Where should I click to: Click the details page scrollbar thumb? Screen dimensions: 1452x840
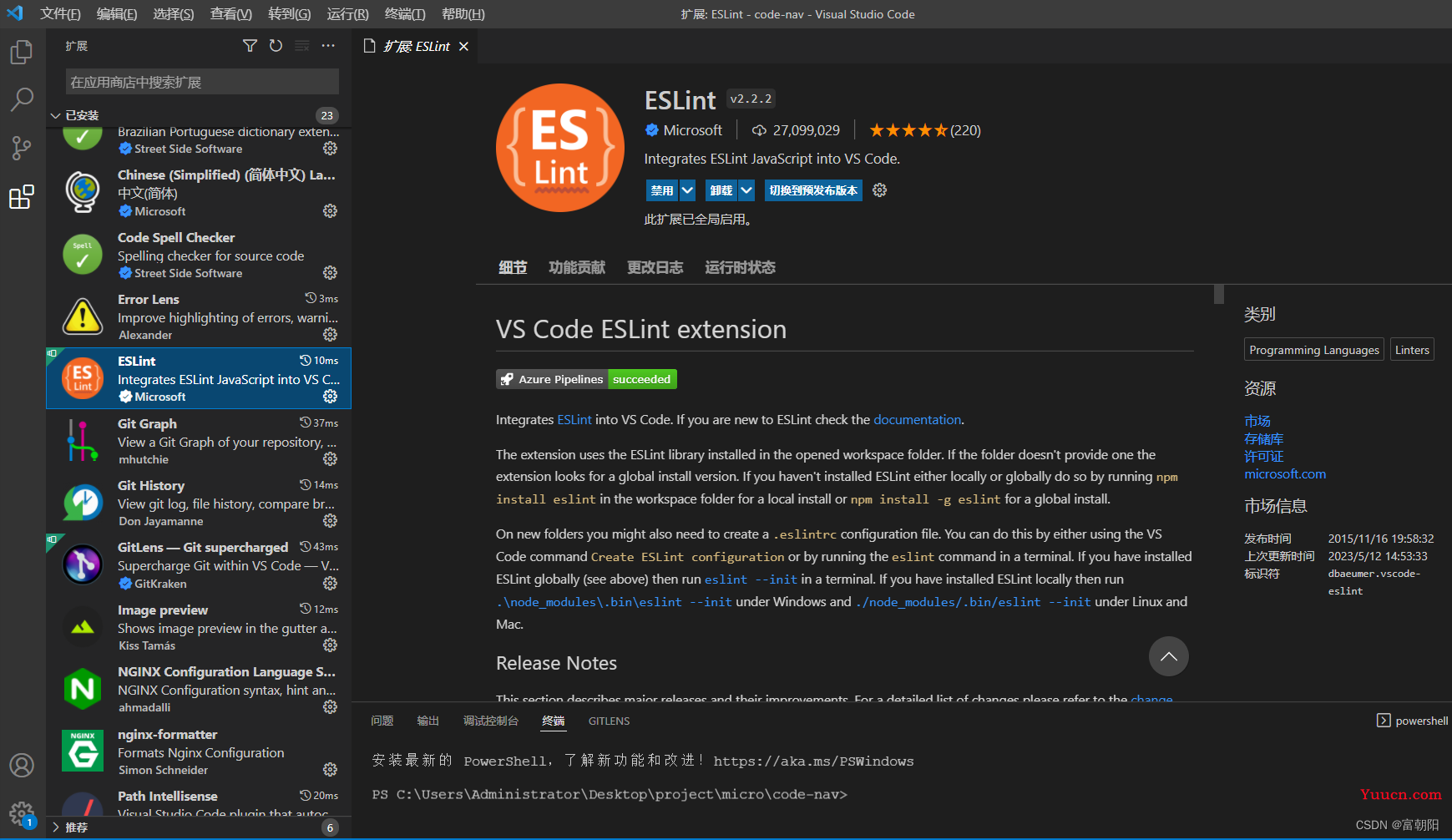tap(1219, 294)
